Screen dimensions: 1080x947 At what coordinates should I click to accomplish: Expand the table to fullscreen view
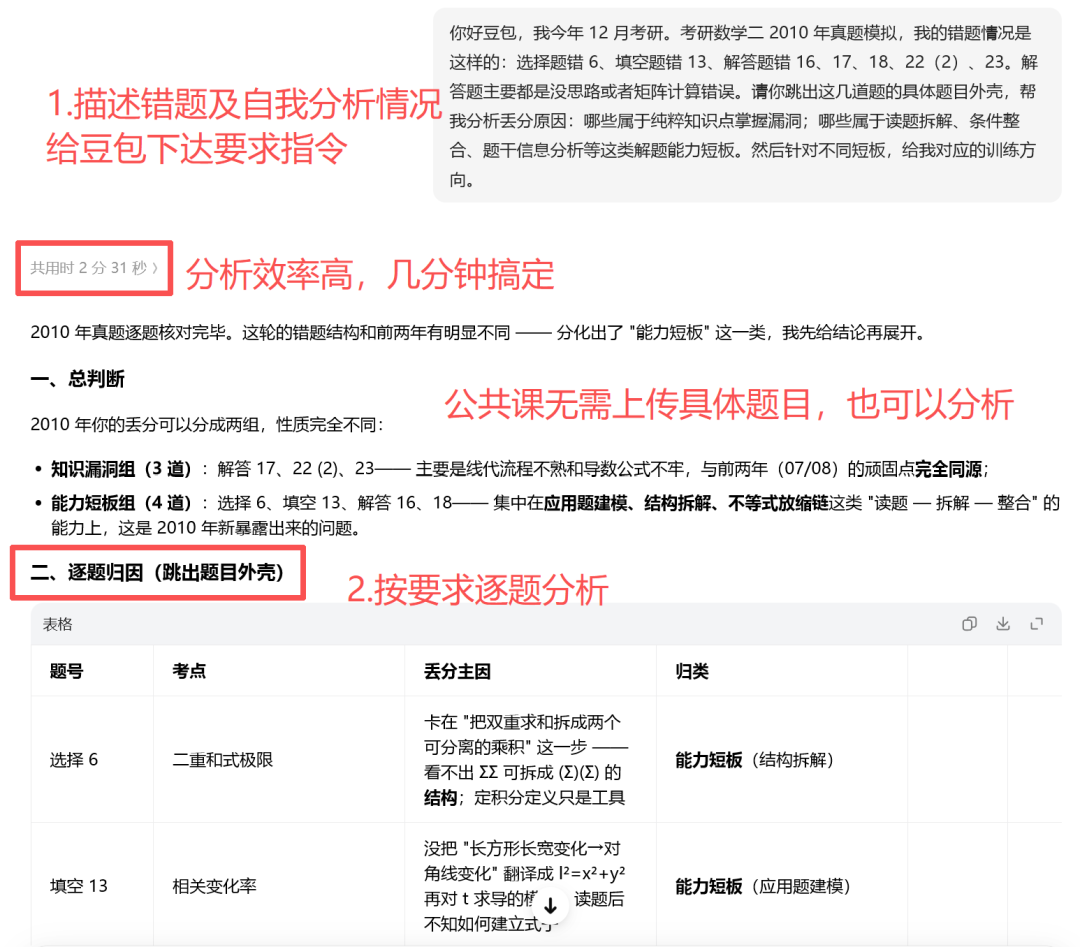1036,624
